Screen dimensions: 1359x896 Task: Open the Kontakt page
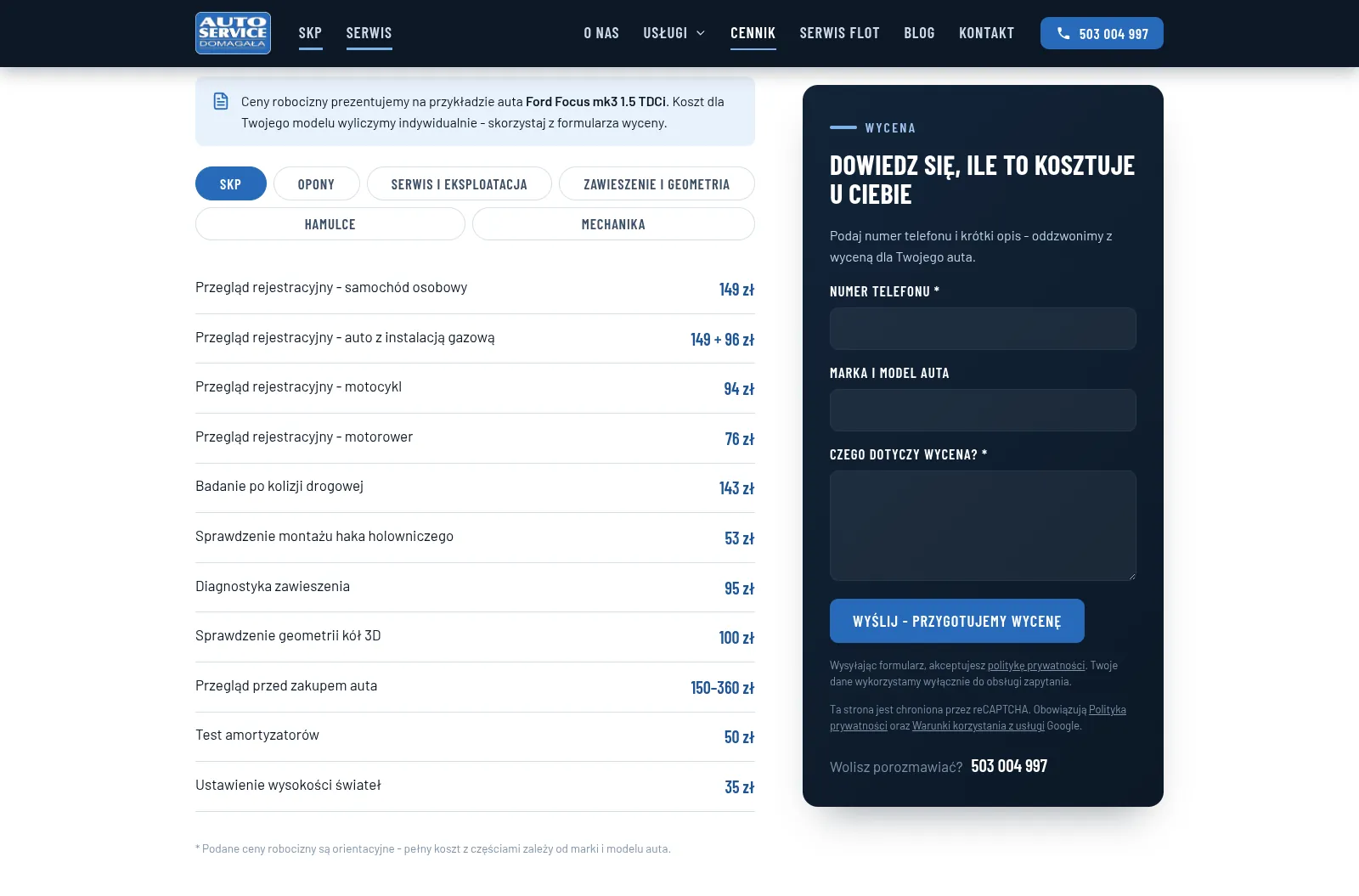pos(986,33)
